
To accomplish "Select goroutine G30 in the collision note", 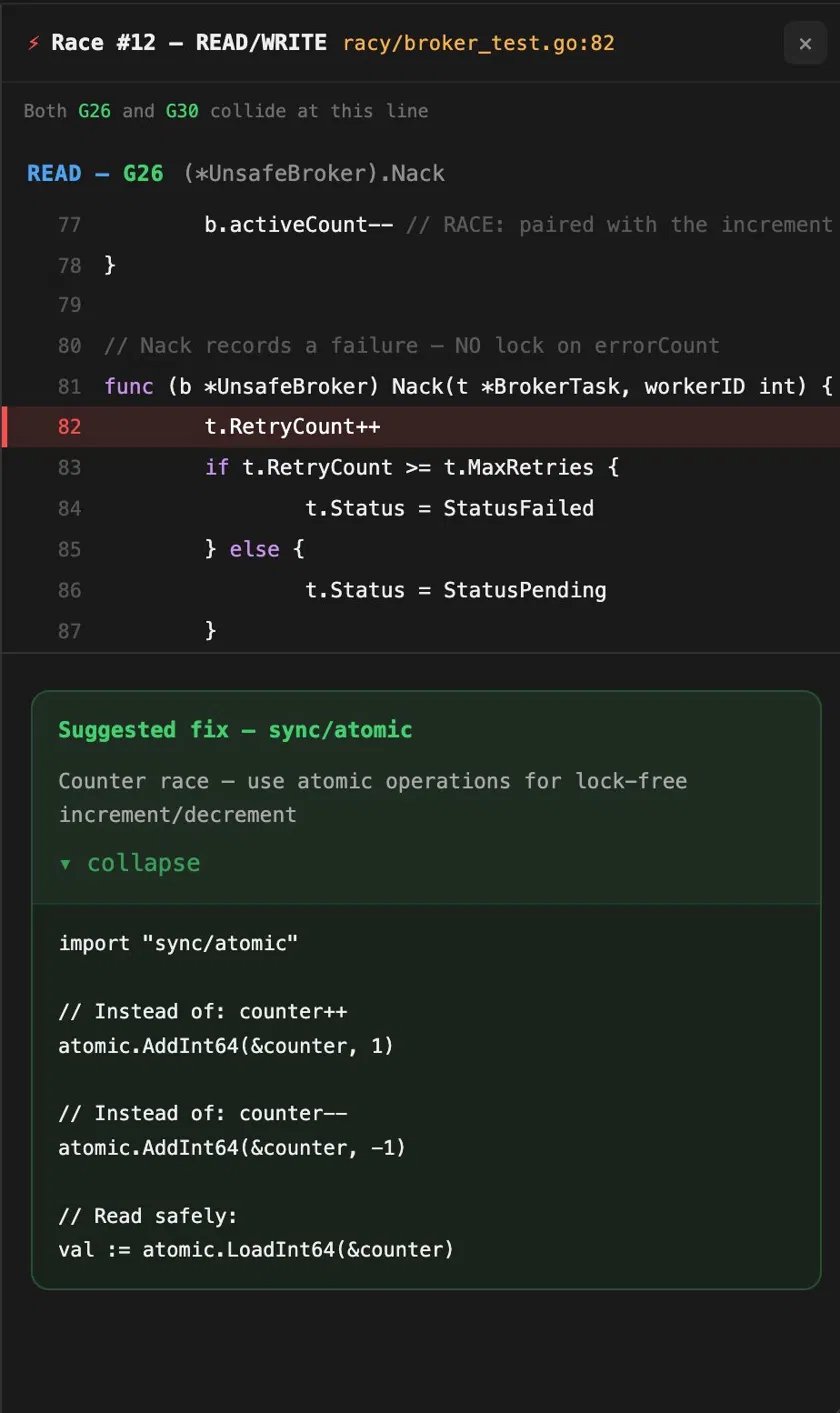I will (182, 111).
